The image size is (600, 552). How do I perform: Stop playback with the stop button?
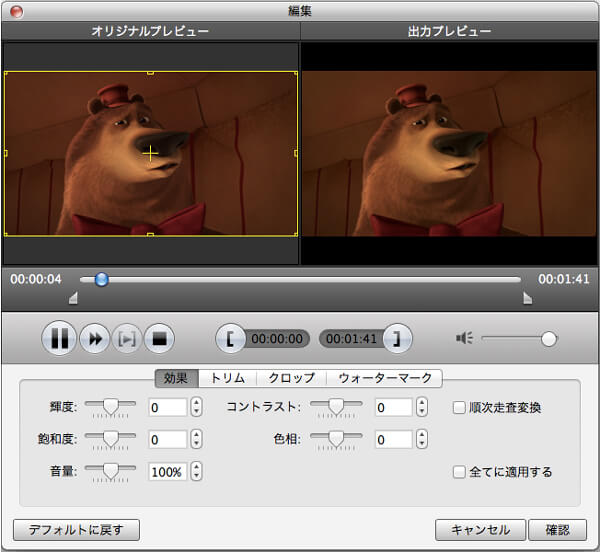click(159, 339)
